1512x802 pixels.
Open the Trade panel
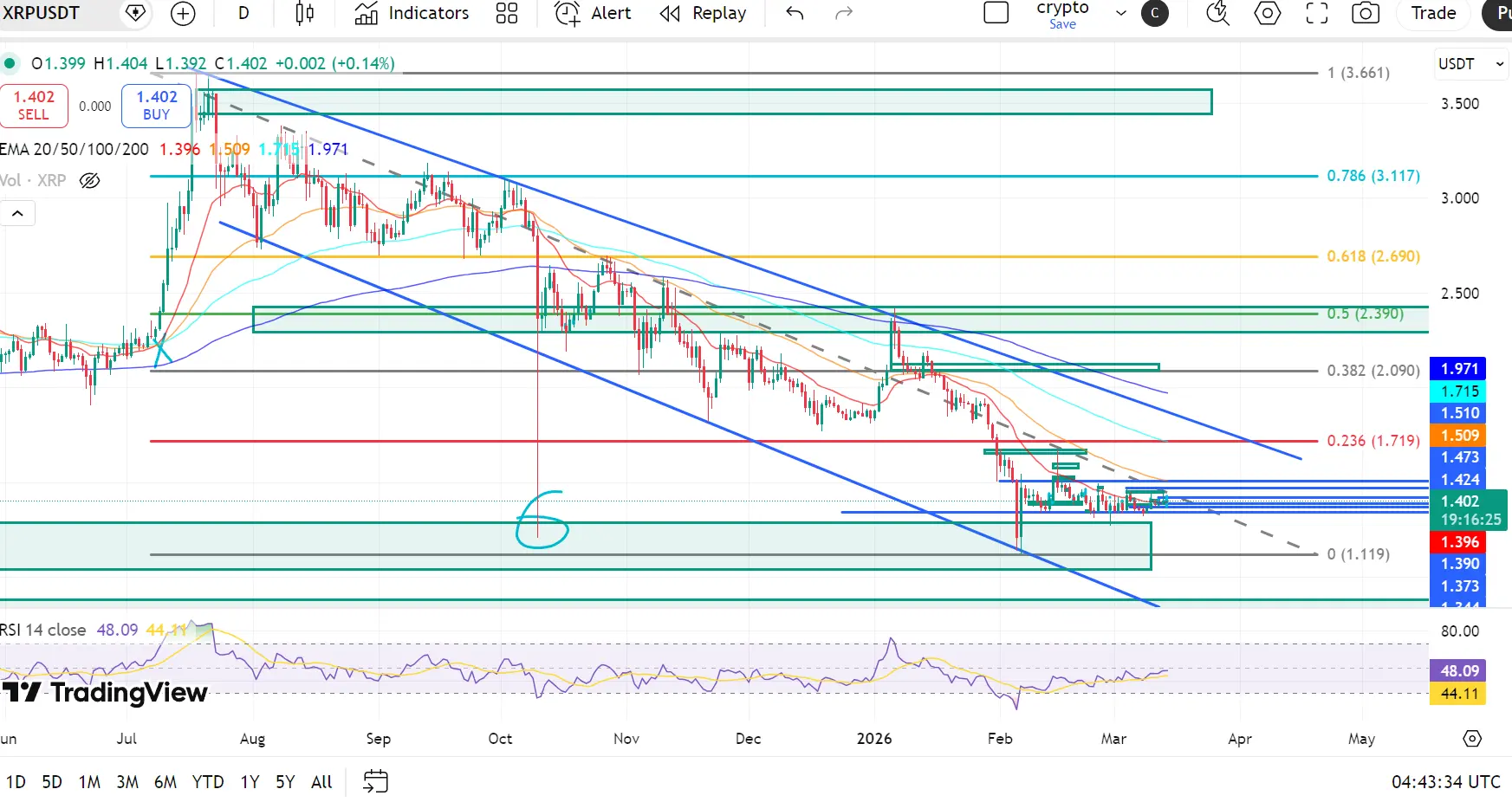(1433, 13)
